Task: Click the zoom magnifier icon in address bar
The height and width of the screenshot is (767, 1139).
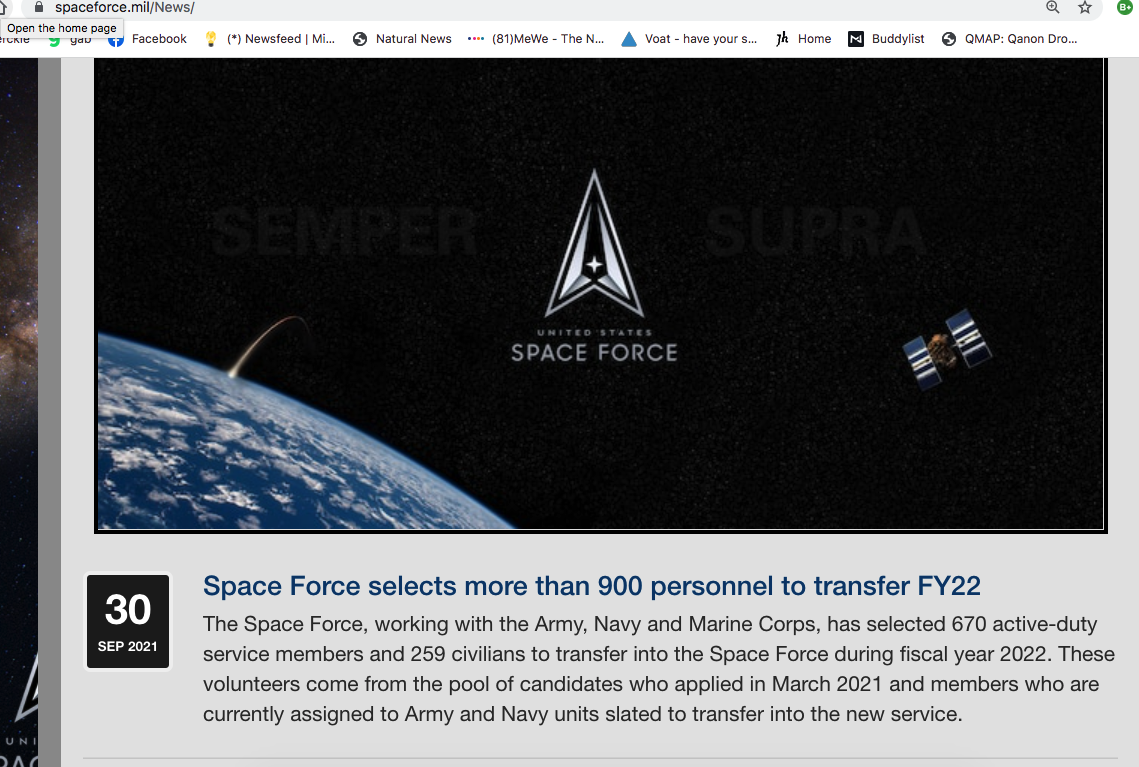Action: point(1053,7)
